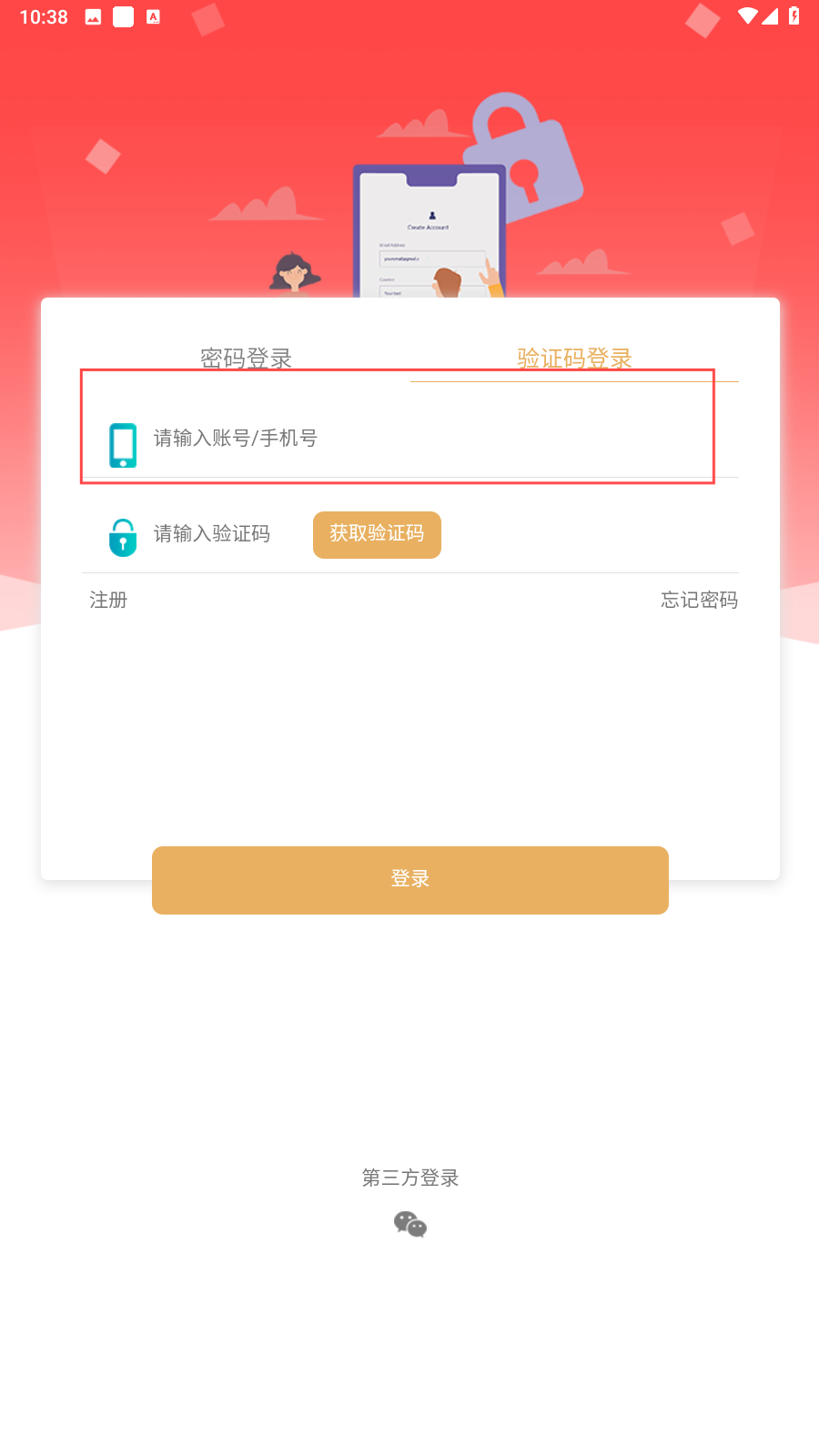Click the 忘记密码 link

pos(699,600)
